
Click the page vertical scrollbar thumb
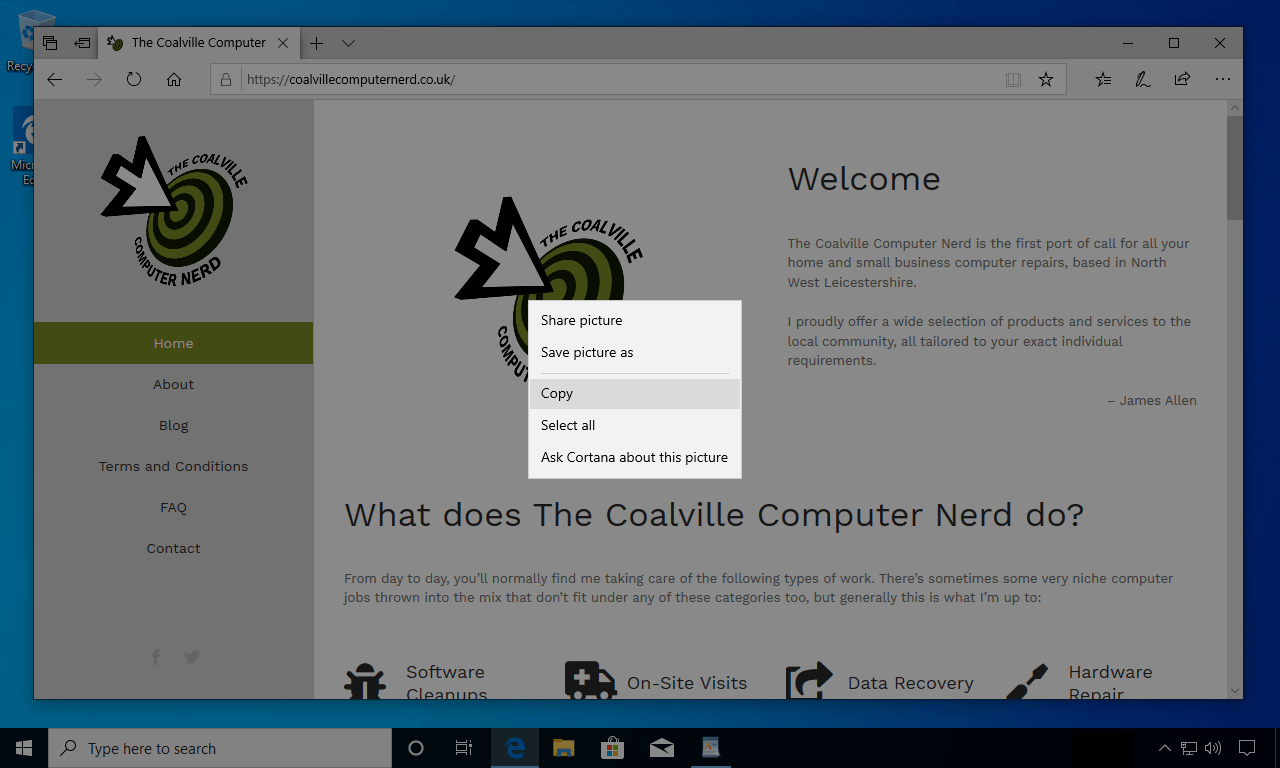pyautogui.click(x=1235, y=167)
